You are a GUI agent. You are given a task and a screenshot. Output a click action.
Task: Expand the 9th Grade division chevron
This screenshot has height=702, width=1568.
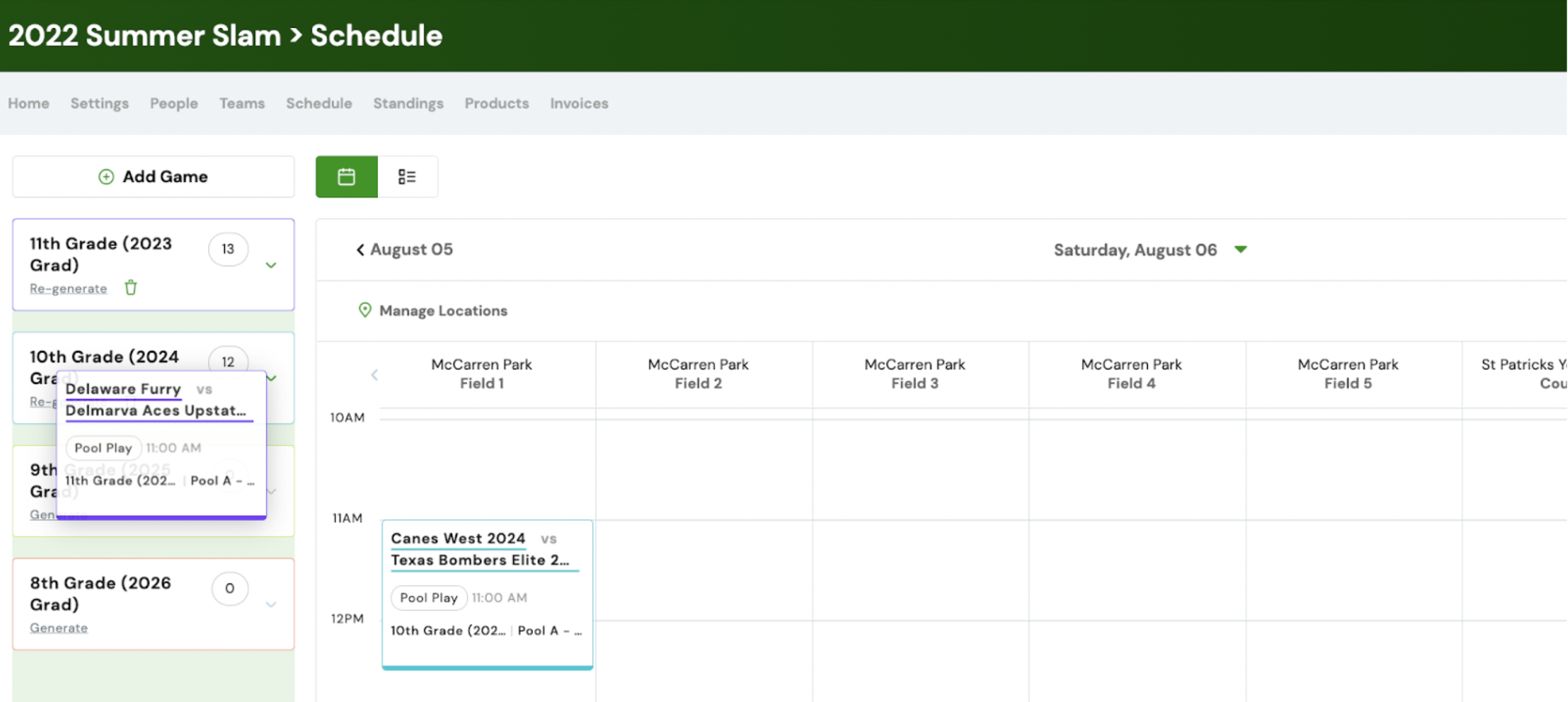click(272, 491)
